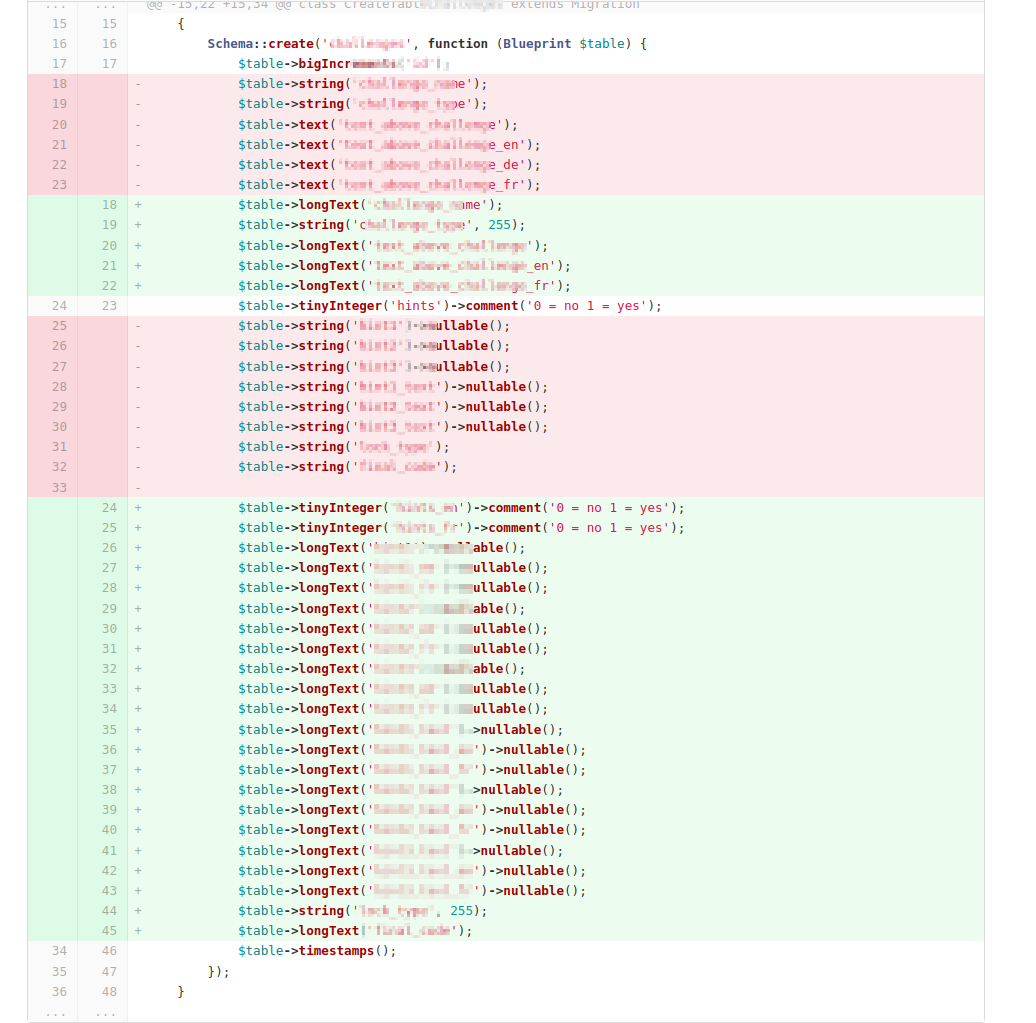Click $table->string on added line 44
1036x1023 pixels.
(291, 911)
